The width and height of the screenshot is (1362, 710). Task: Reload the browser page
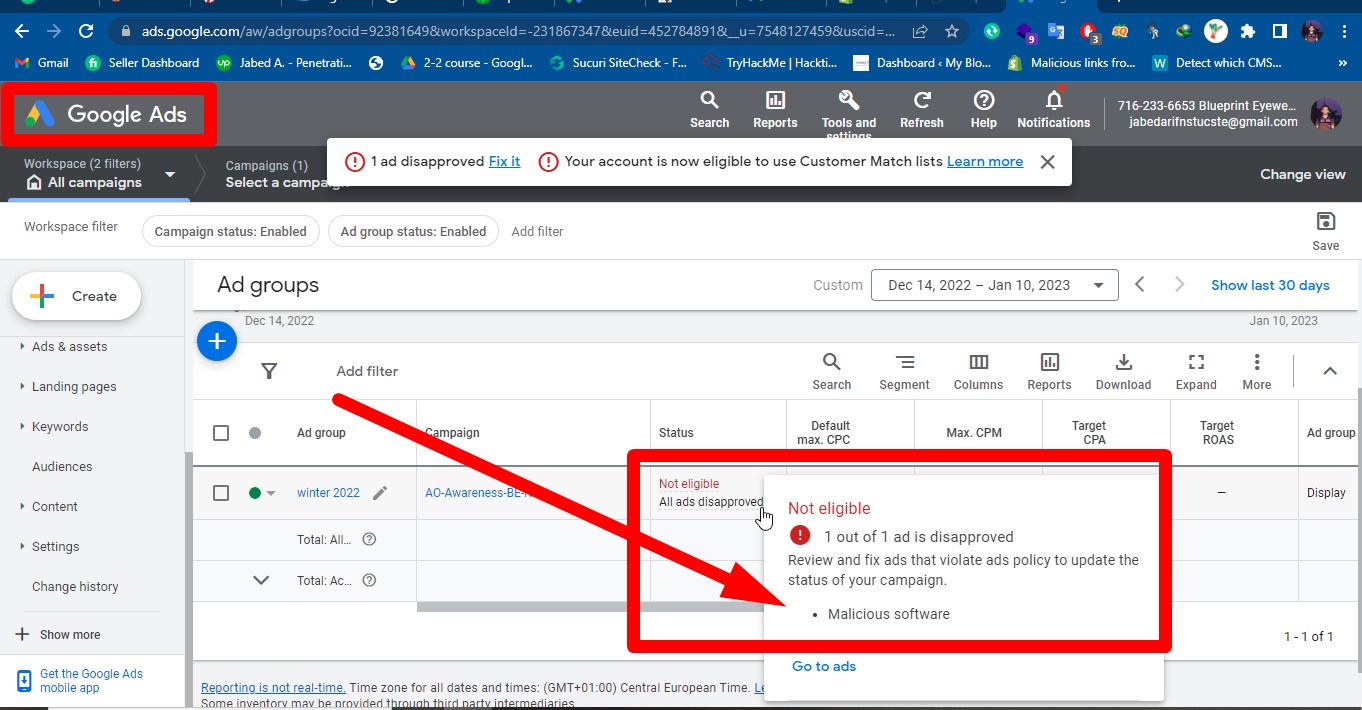86,31
